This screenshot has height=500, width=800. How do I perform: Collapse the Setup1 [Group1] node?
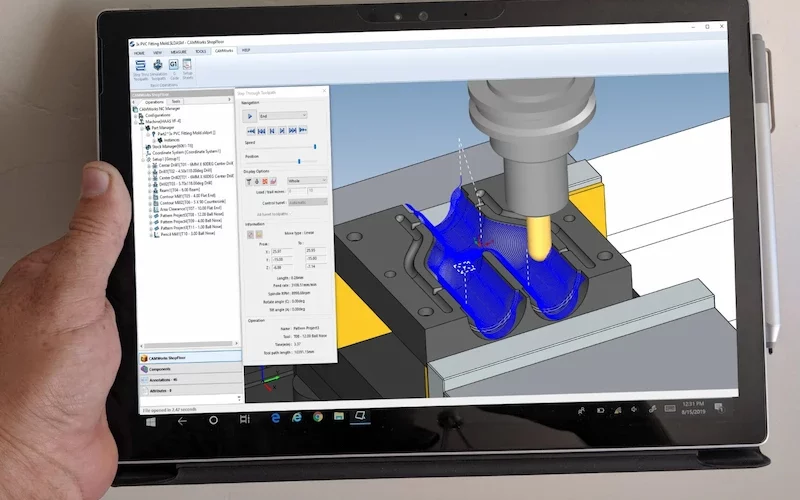coord(143,160)
